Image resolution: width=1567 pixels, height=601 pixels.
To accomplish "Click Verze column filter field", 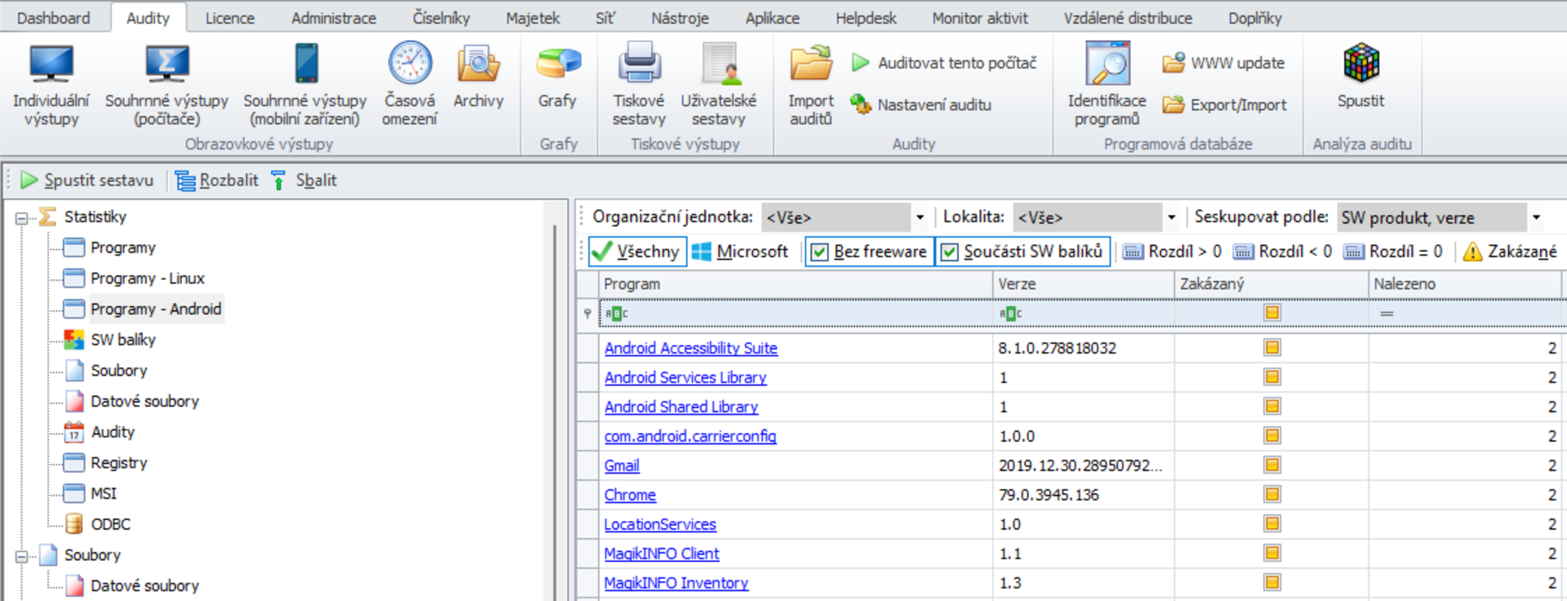I will [1083, 313].
